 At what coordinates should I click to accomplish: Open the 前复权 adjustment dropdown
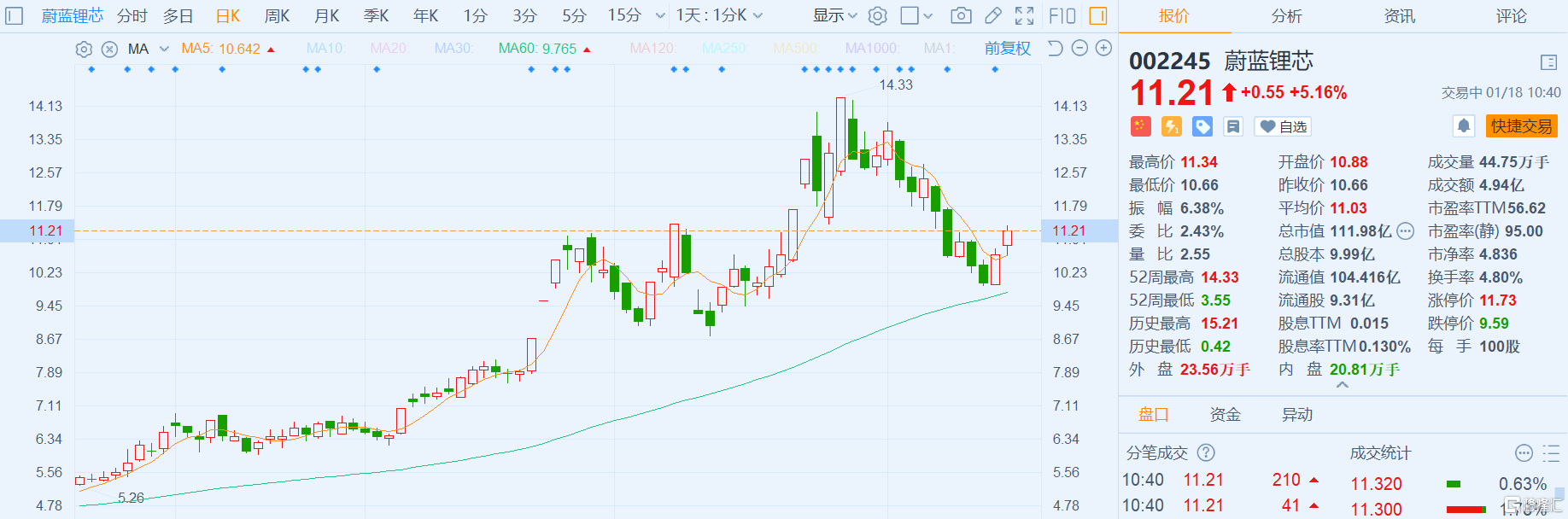1008,49
